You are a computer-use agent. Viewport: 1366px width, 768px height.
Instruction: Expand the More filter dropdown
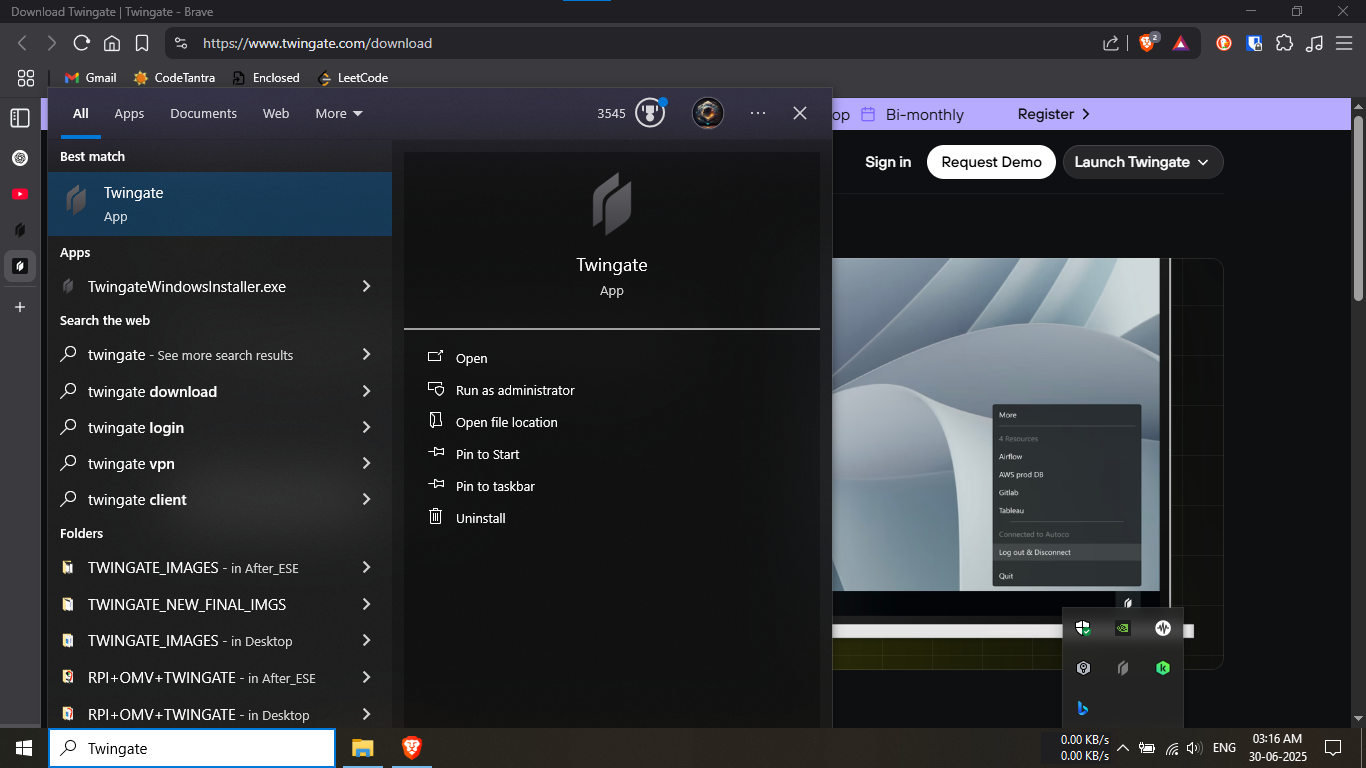pyautogui.click(x=339, y=114)
